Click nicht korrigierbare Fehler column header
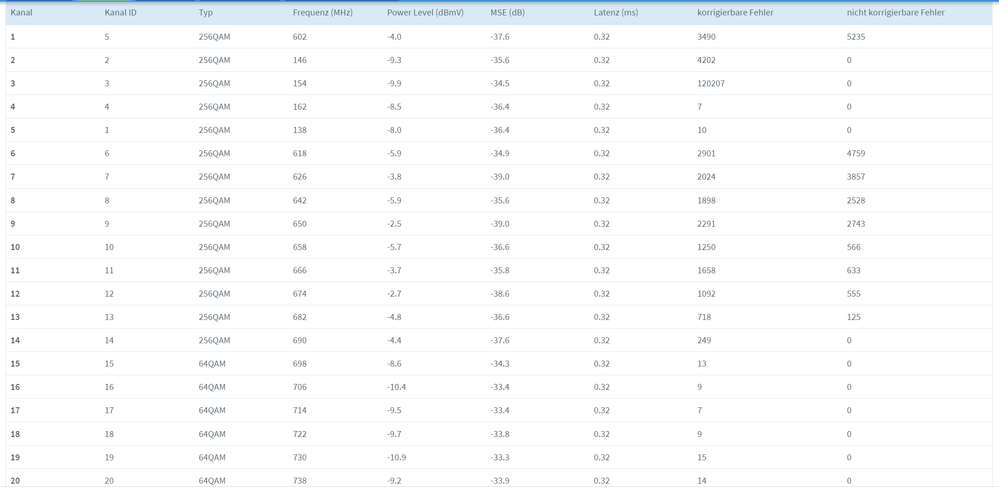999x489 pixels. pyautogui.click(x=895, y=13)
